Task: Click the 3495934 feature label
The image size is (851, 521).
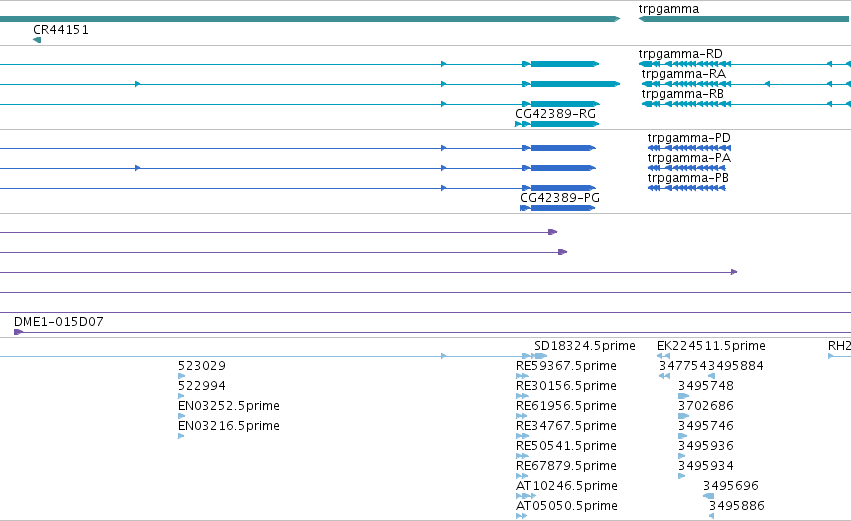Action: click(706, 466)
